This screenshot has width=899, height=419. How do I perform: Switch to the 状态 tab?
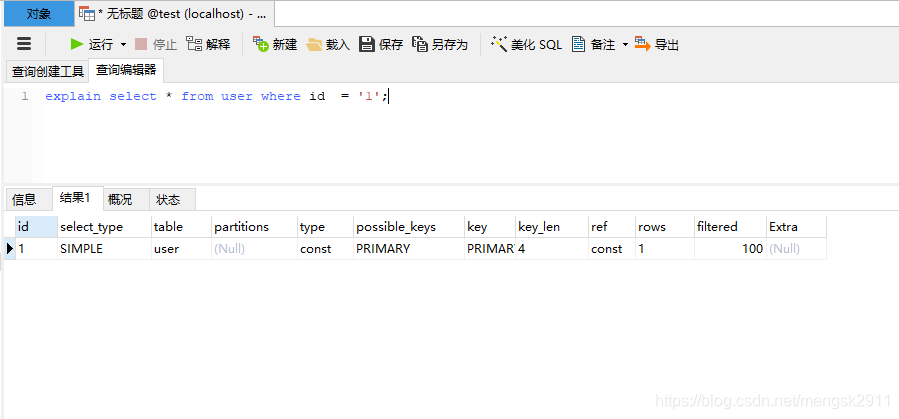172,199
